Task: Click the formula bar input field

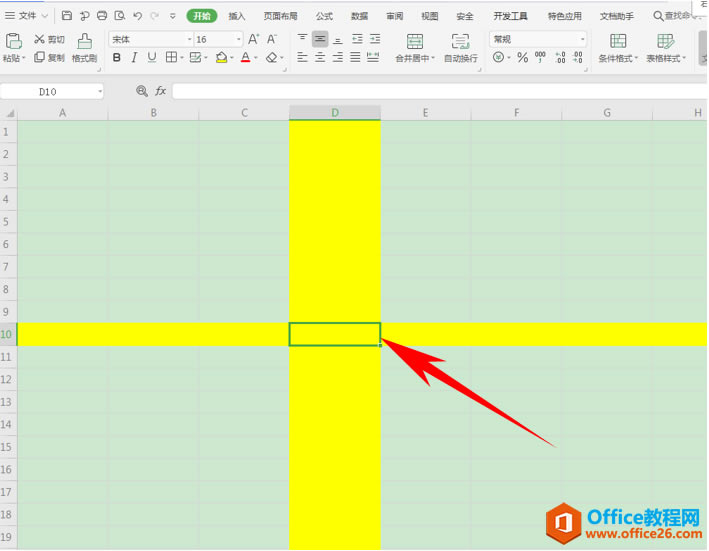Action: tap(439, 91)
